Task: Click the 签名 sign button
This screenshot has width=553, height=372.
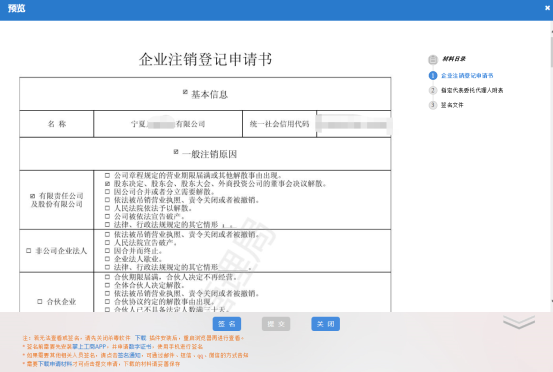Action: pyautogui.click(x=227, y=324)
